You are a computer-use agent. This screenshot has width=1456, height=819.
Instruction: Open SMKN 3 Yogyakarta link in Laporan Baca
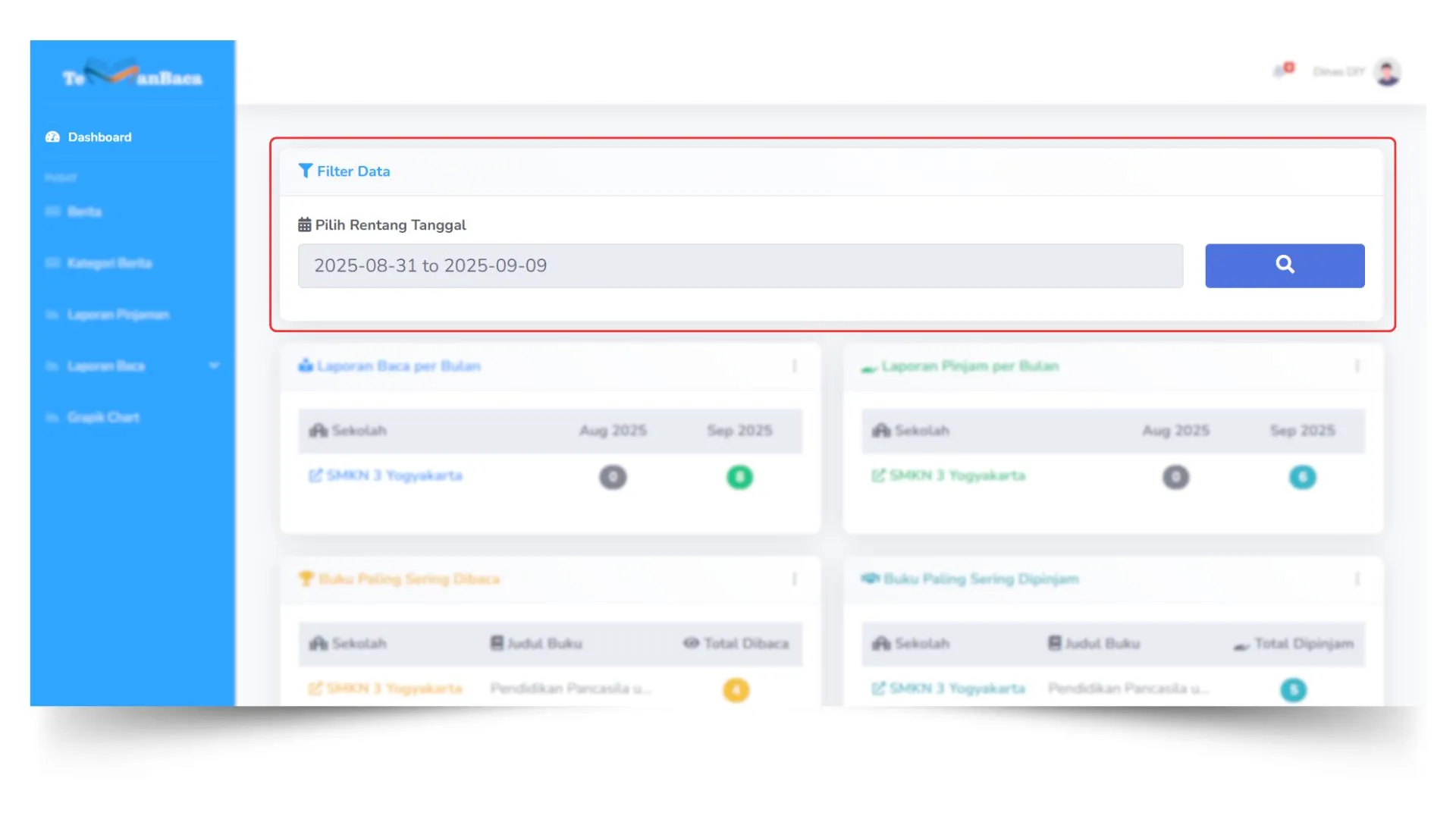coord(393,475)
